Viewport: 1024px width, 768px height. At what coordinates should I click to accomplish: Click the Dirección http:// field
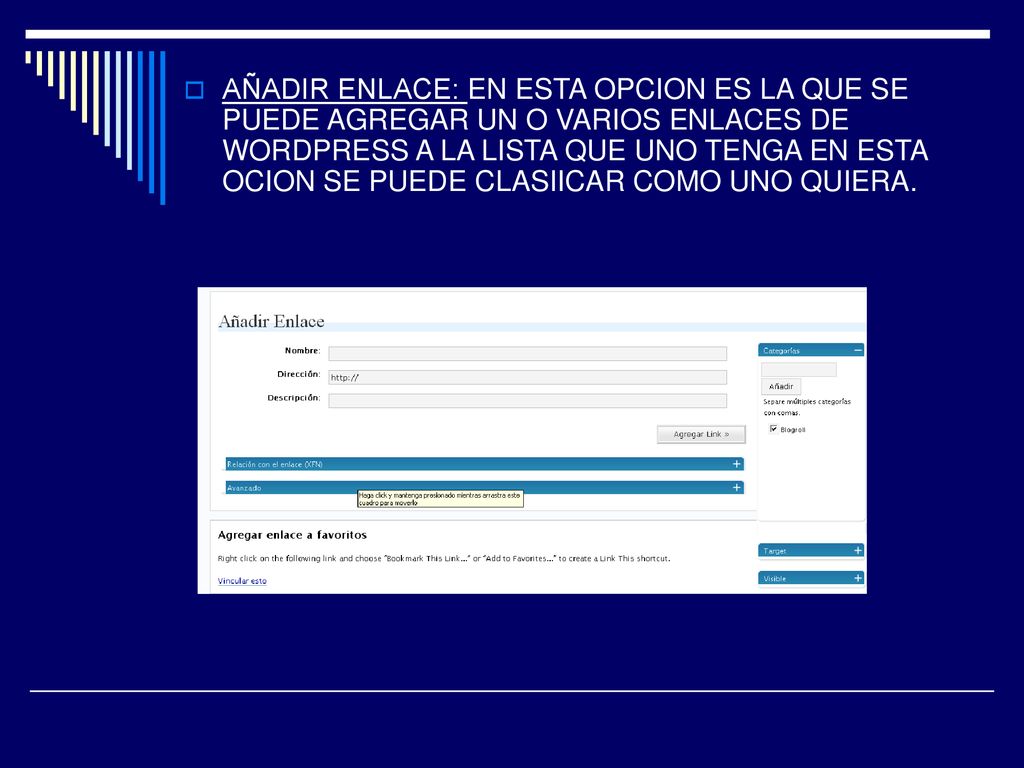527,377
